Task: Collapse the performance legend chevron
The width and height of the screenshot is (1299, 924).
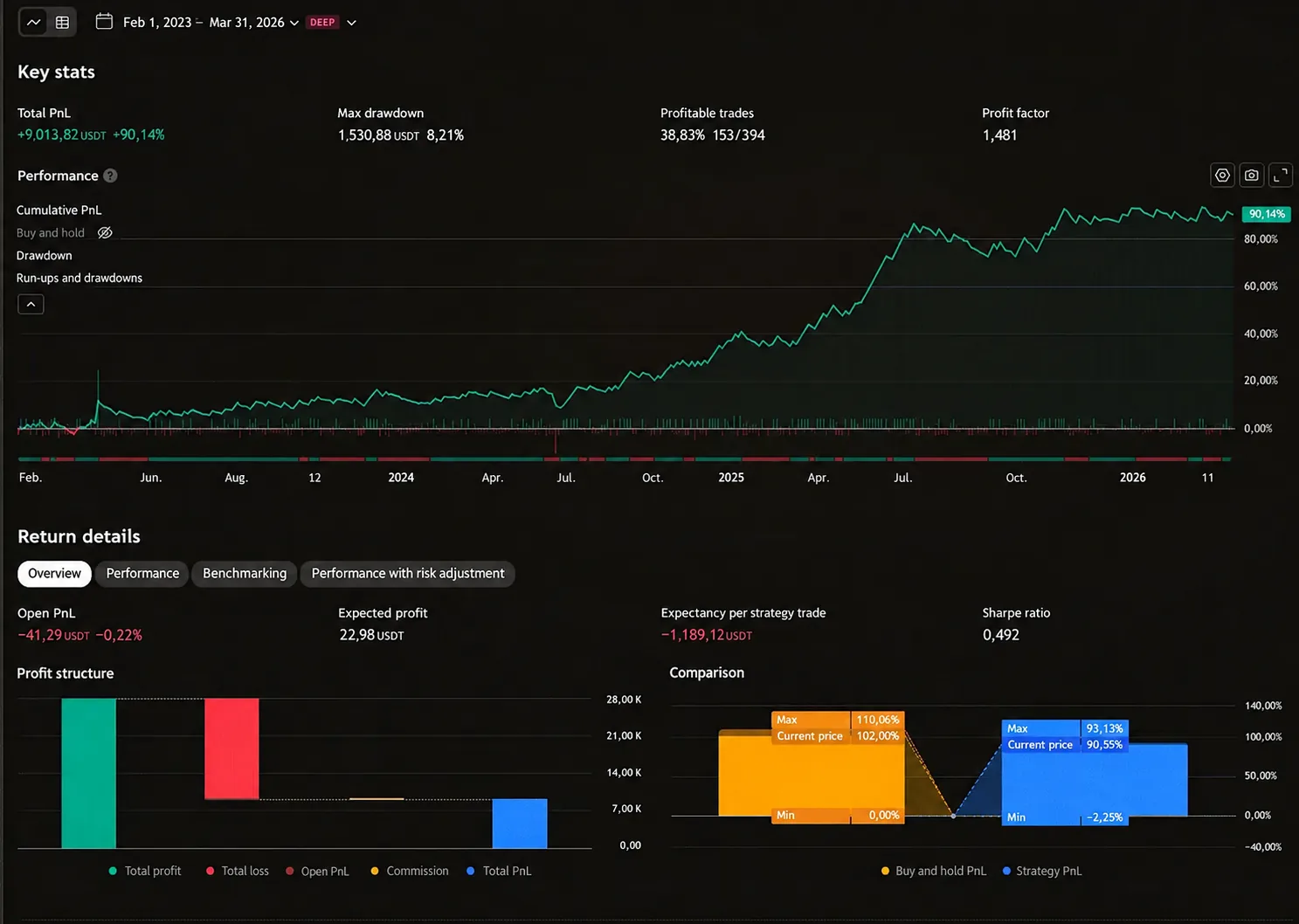Action: pos(31,304)
